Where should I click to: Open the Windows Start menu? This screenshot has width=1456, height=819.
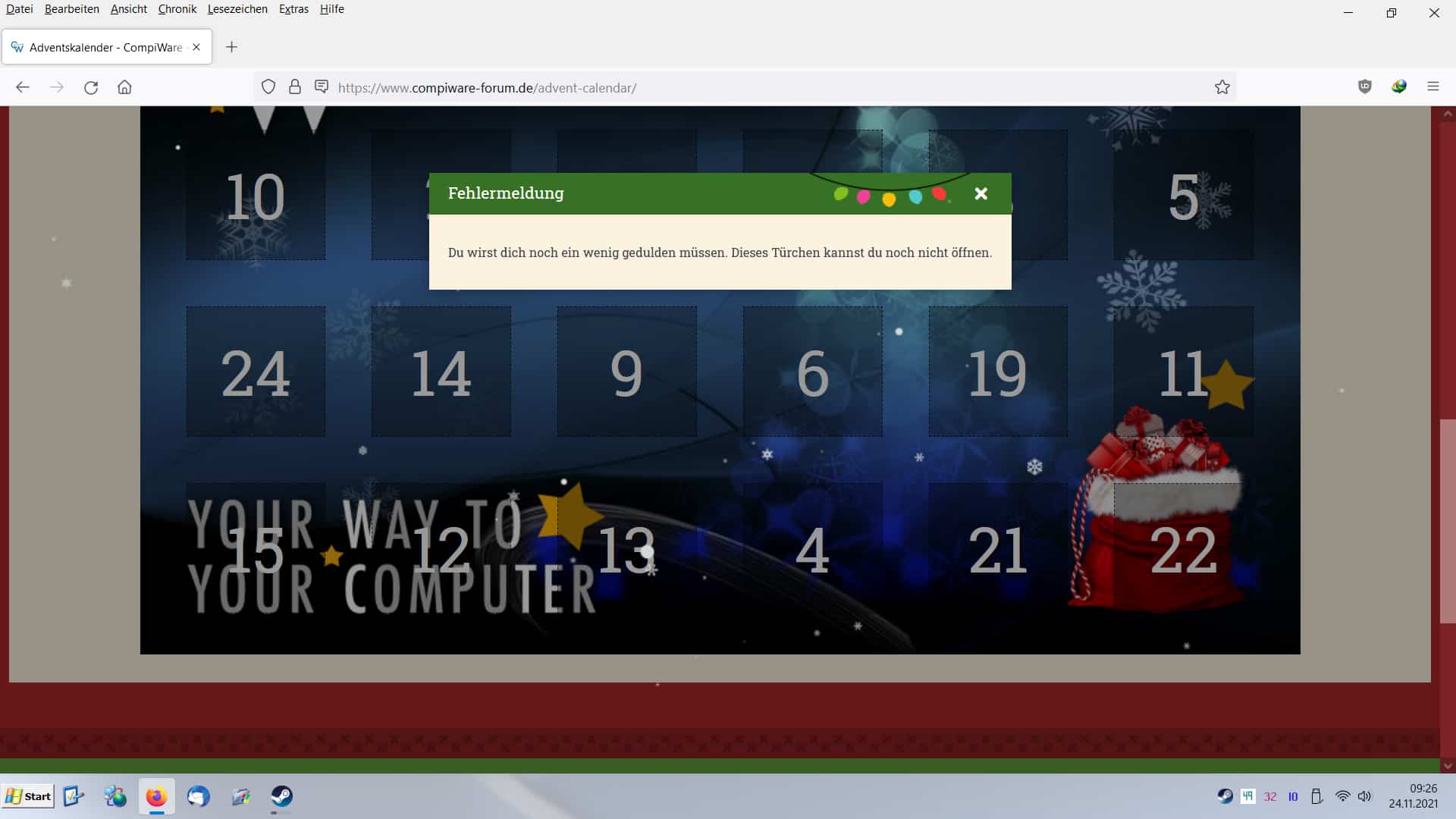28,795
